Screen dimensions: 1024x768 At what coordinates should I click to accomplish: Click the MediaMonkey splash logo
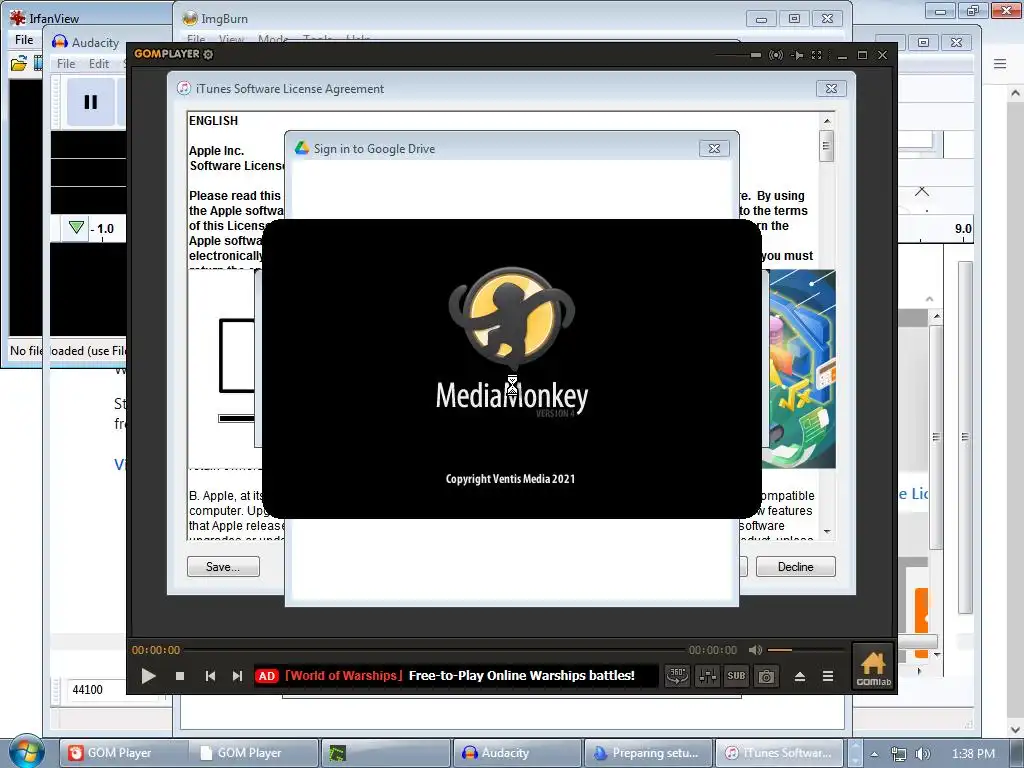tap(512, 317)
